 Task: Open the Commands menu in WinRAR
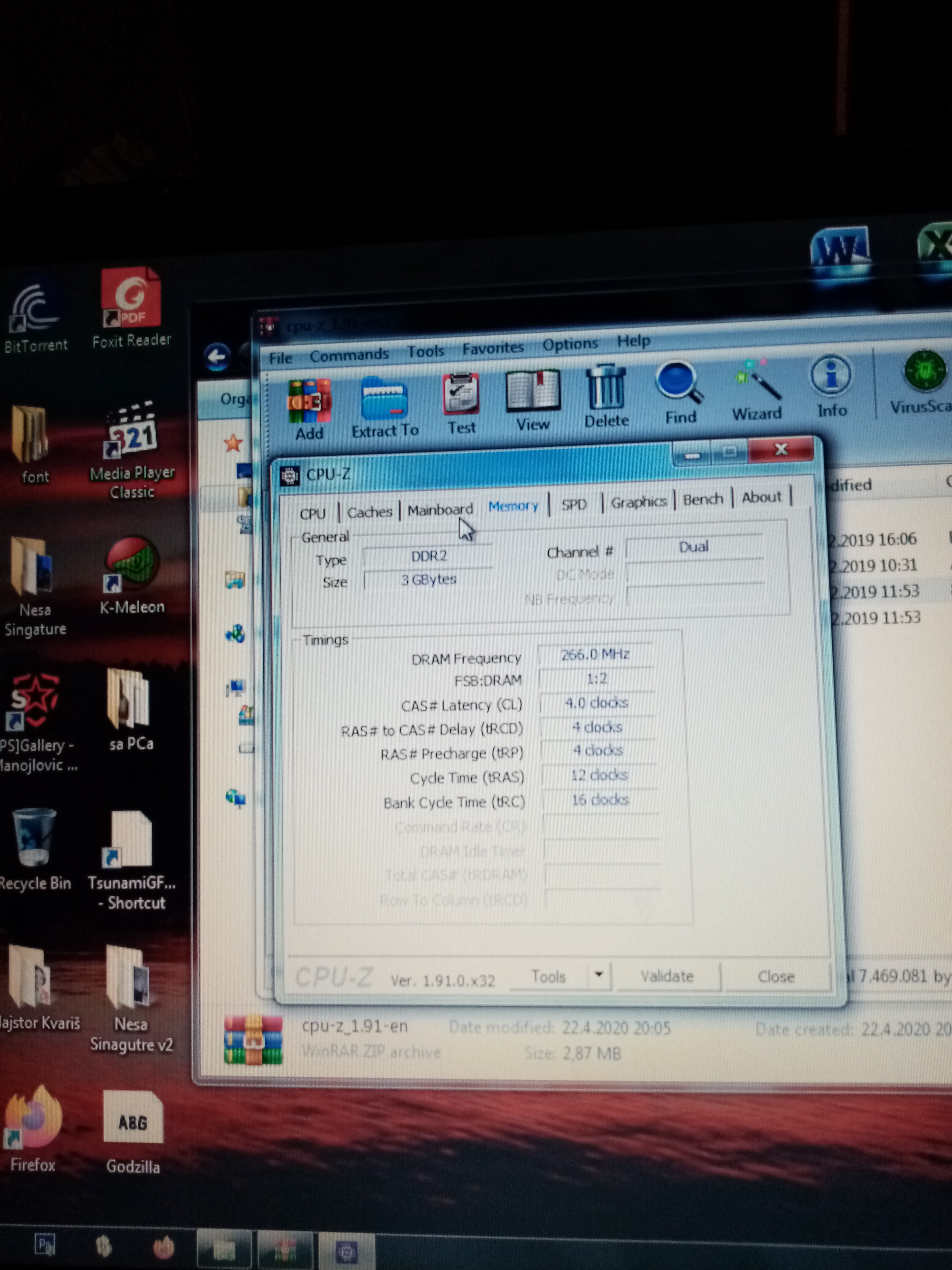[x=349, y=355]
